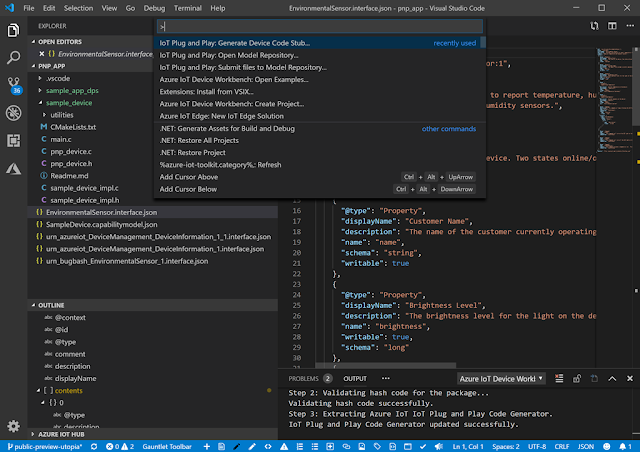Close EnvironmentalSensor.interface.json in Open Editors
The image size is (640, 452).
(x=40, y=53)
